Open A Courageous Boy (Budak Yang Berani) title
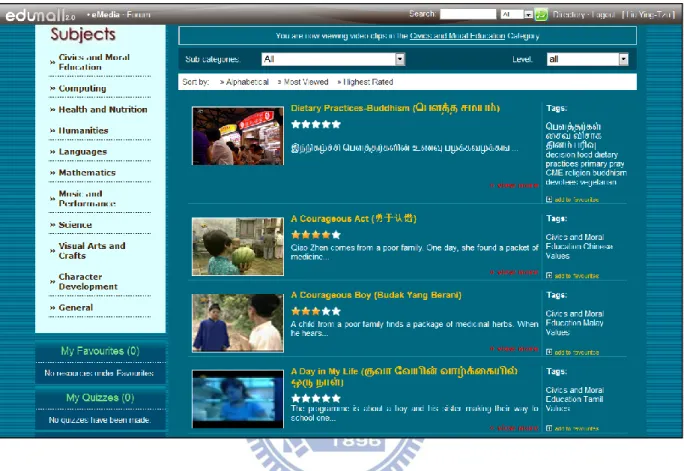This screenshot has width=684, height=471. tap(376, 295)
